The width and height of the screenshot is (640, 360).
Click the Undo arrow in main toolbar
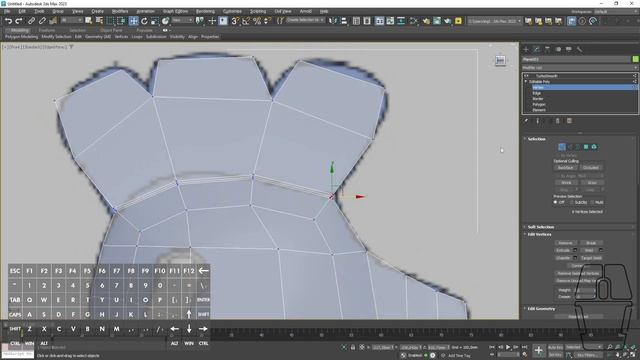pyautogui.click(x=8, y=21)
